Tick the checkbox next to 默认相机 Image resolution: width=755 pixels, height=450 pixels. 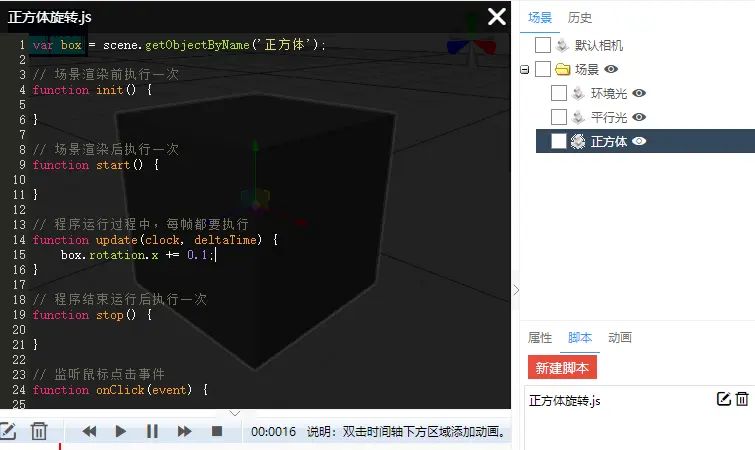click(x=542, y=45)
